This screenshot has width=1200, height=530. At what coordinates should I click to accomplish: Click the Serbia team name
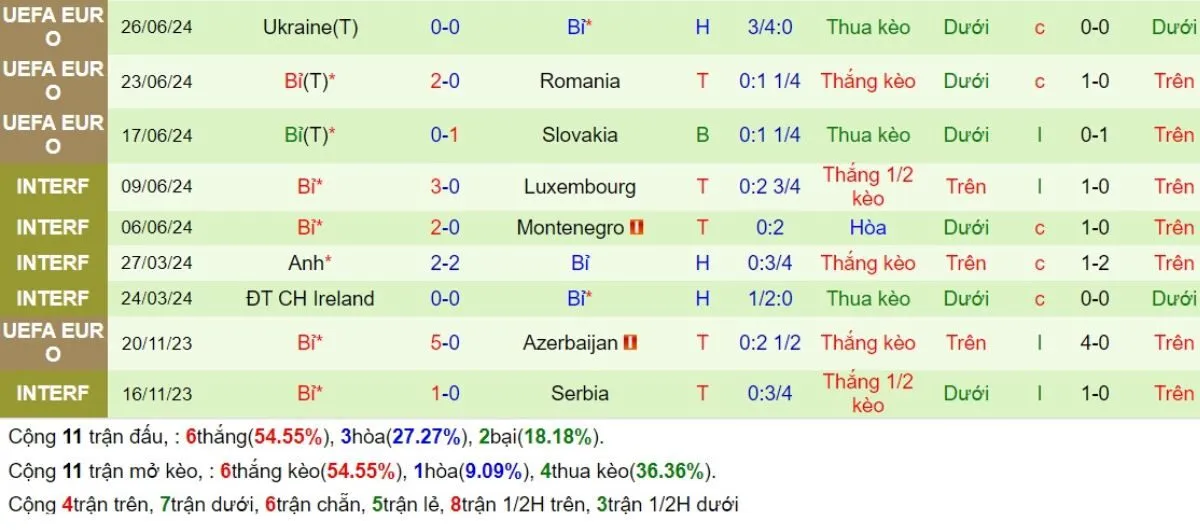[580, 393]
